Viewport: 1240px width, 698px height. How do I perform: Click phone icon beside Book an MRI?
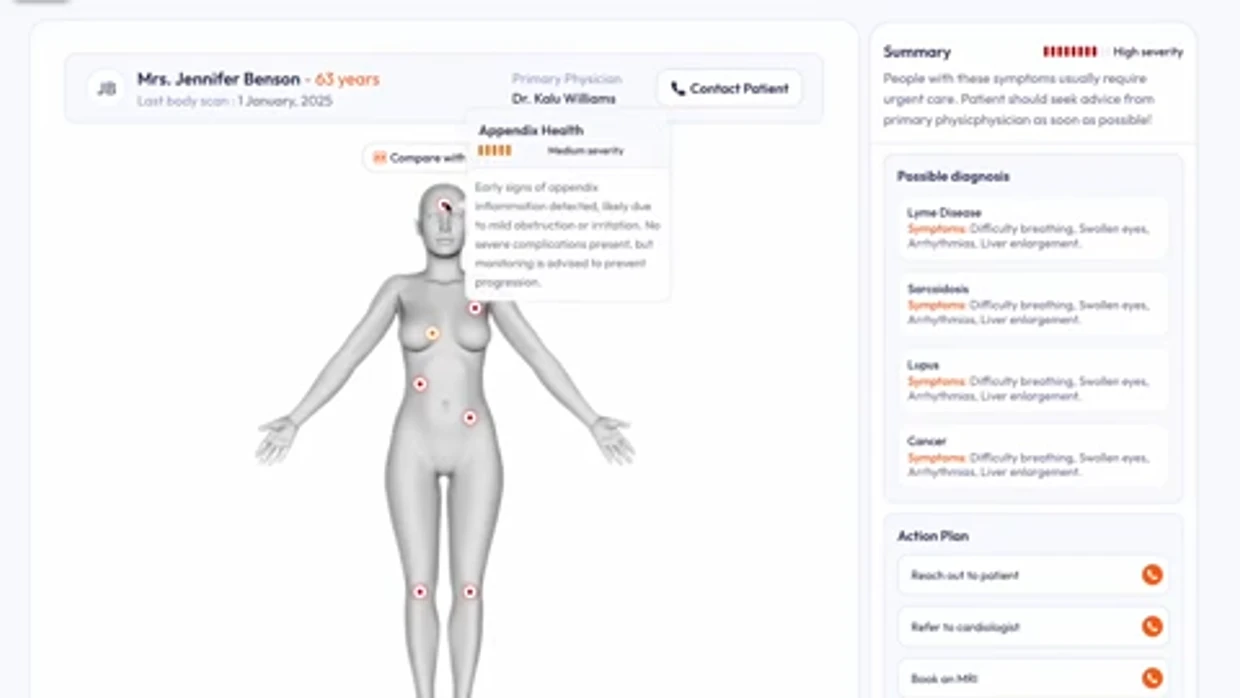(x=1152, y=678)
